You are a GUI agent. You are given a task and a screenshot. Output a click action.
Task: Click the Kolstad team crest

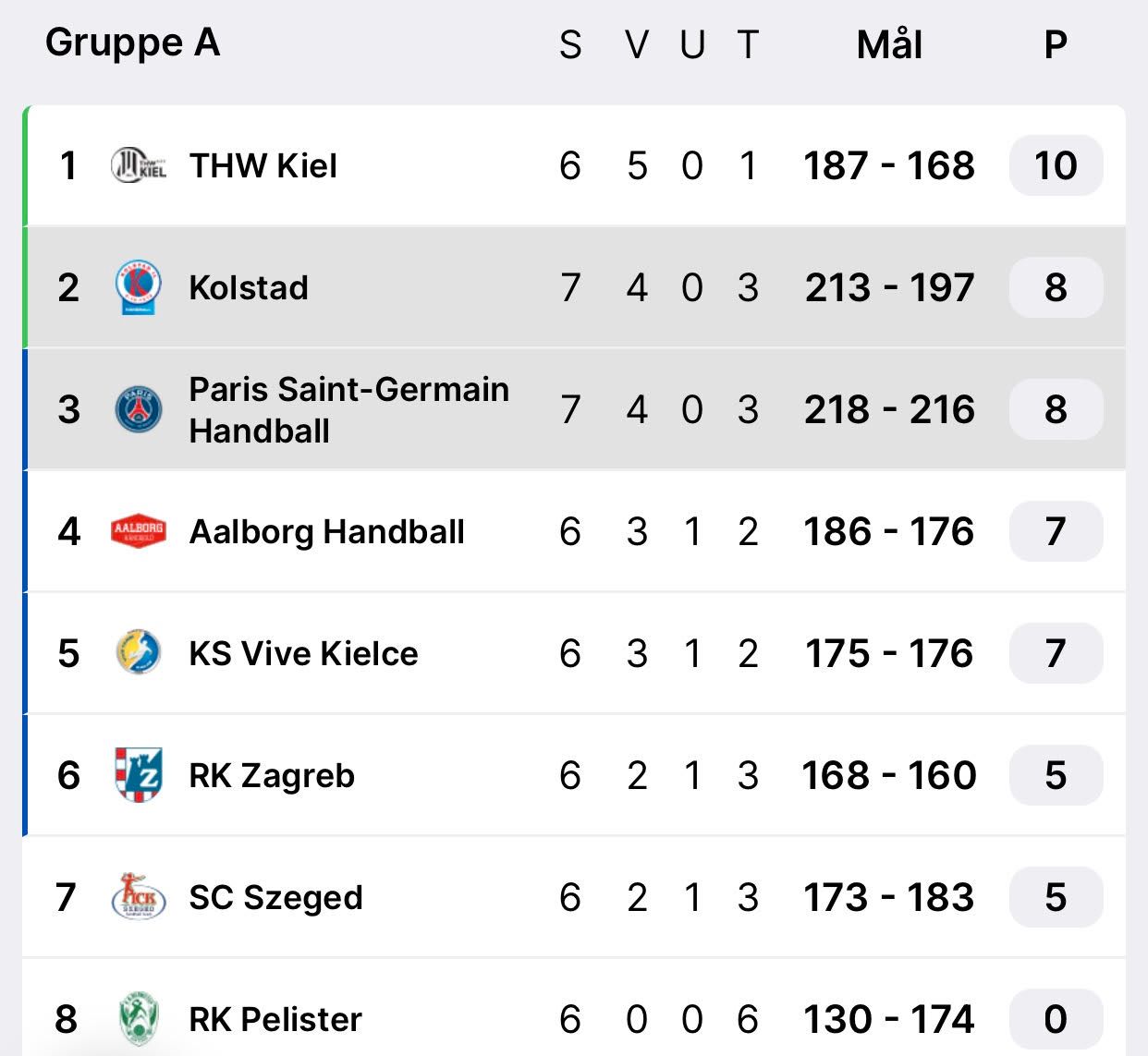tap(139, 287)
